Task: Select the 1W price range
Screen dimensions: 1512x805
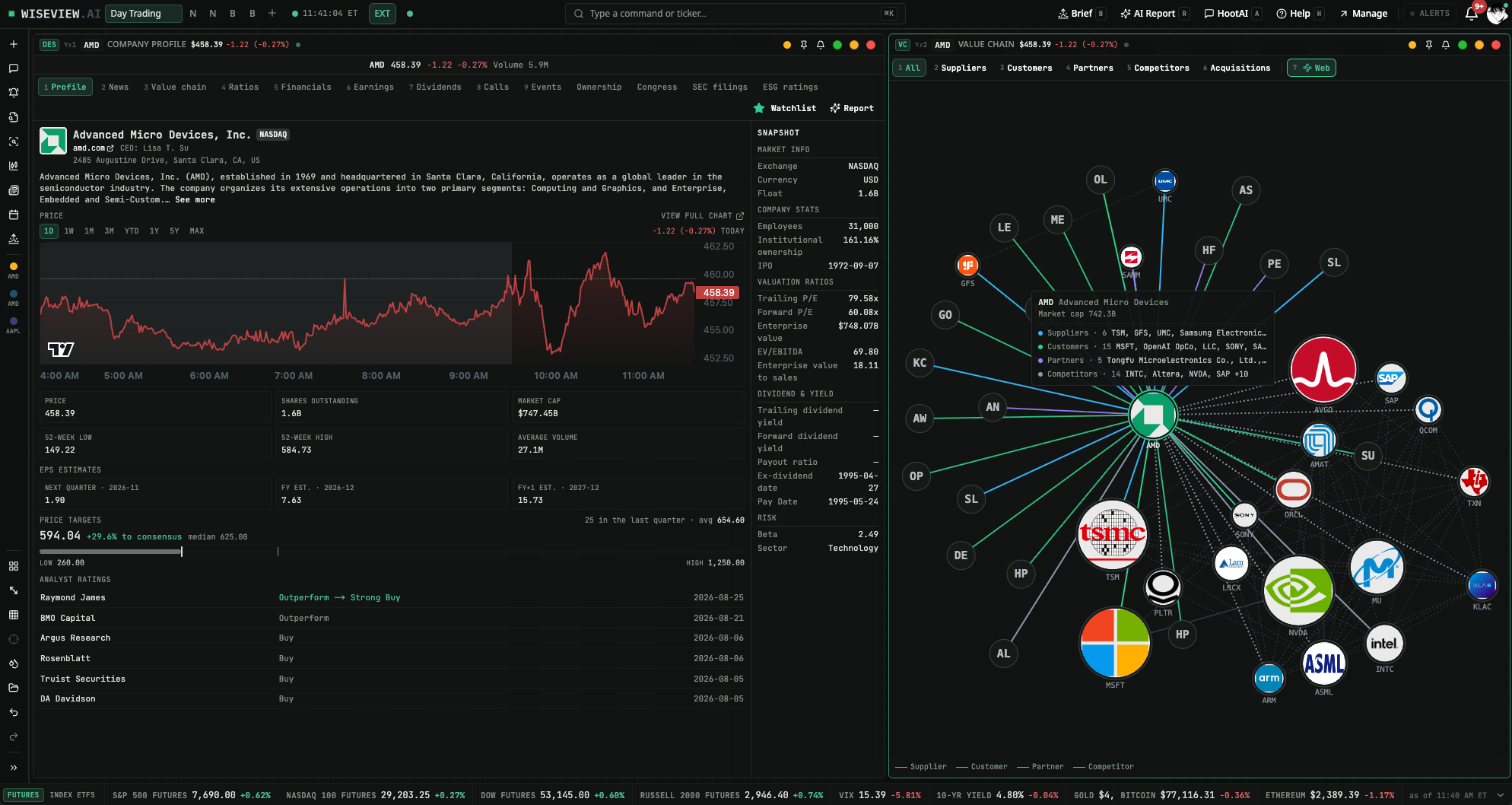Action: coord(69,231)
